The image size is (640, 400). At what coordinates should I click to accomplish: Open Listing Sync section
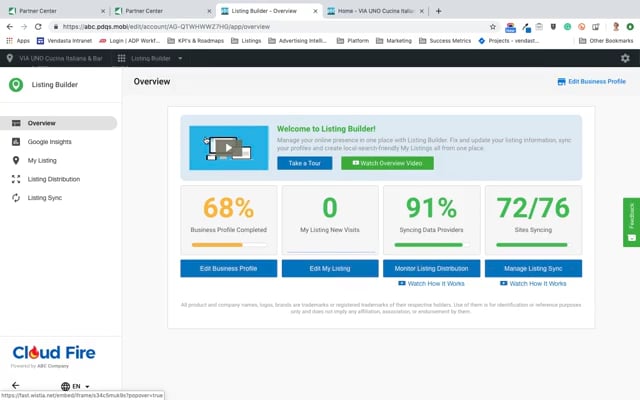(45, 198)
